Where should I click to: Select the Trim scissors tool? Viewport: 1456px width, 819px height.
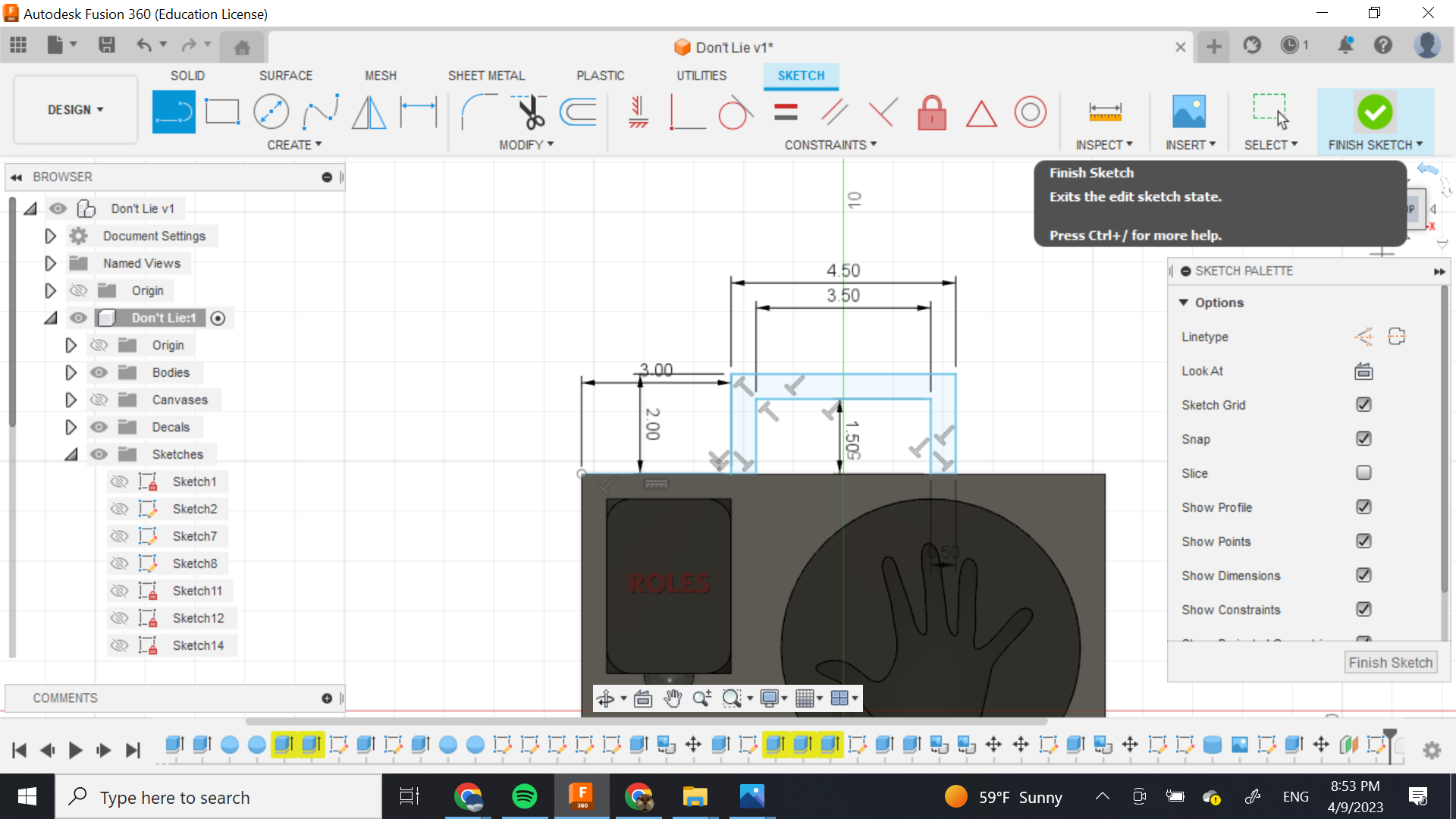click(x=530, y=112)
